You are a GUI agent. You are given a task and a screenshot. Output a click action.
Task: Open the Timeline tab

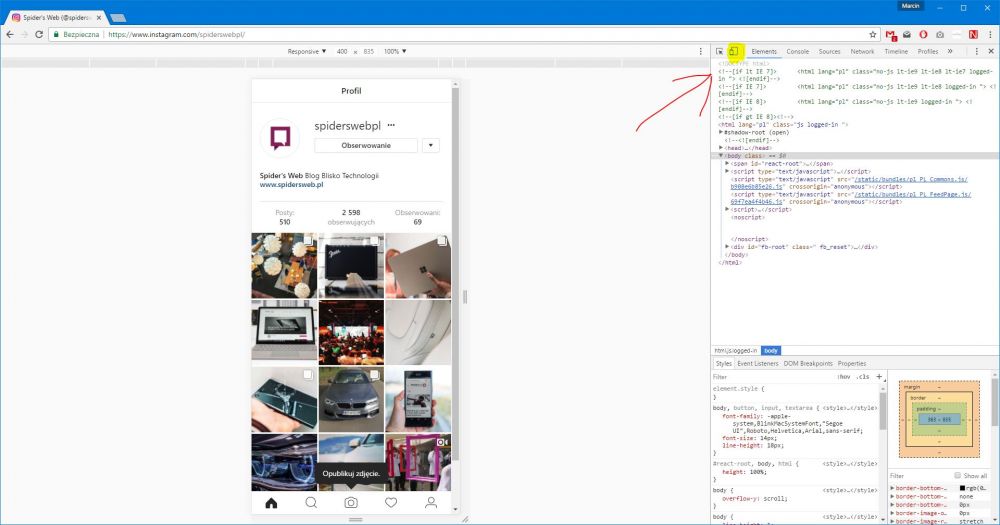click(896, 51)
